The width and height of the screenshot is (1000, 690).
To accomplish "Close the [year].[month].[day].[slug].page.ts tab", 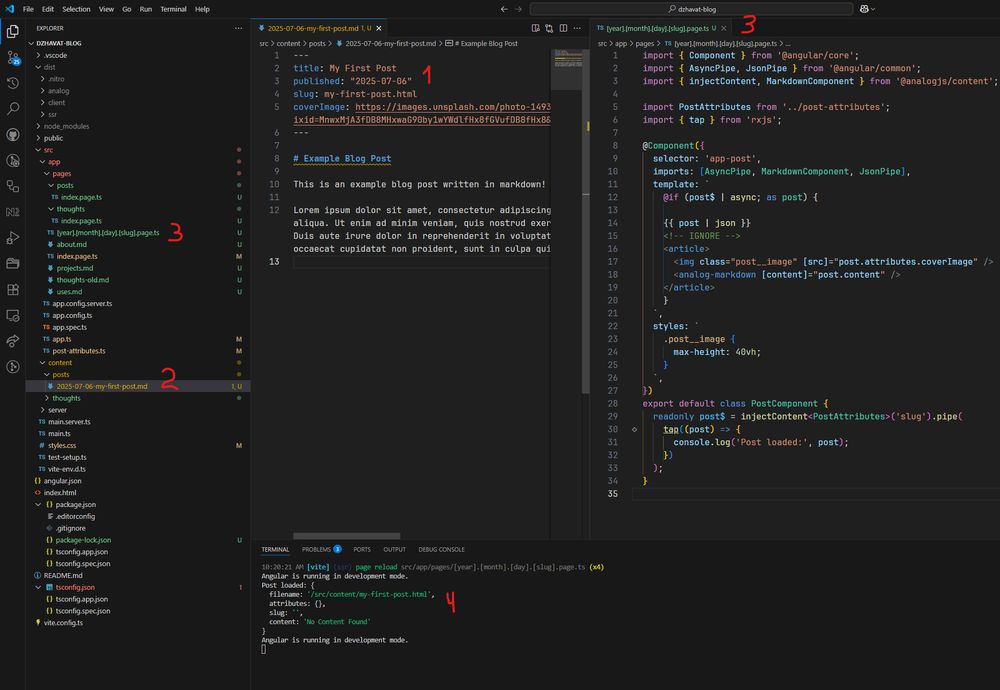I will click(x=724, y=28).
